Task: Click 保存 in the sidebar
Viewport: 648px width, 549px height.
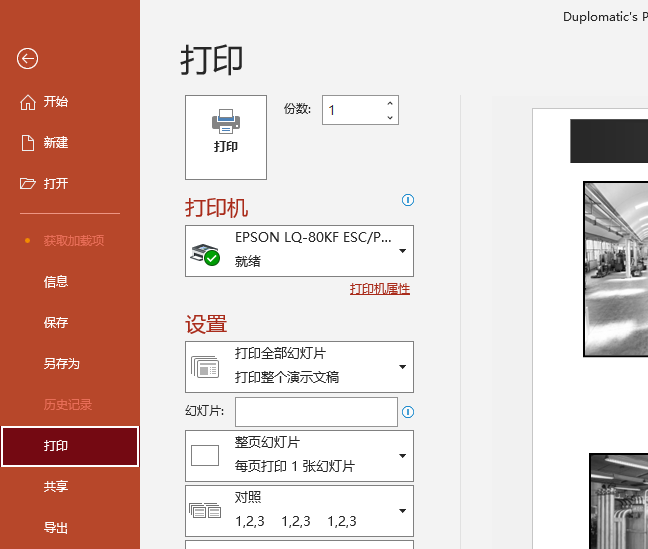Action: pyautogui.click(x=56, y=322)
